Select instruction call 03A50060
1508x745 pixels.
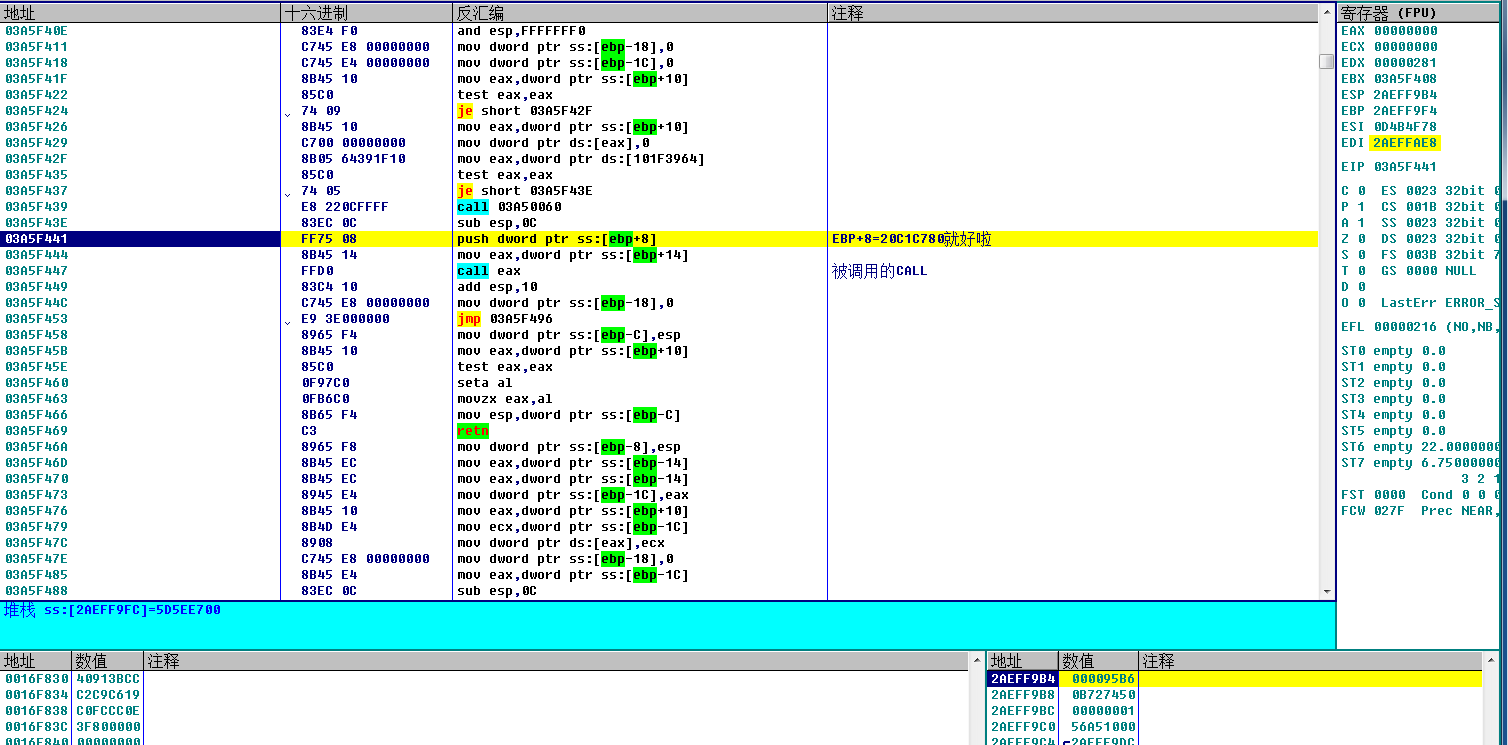(x=509, y=207)
